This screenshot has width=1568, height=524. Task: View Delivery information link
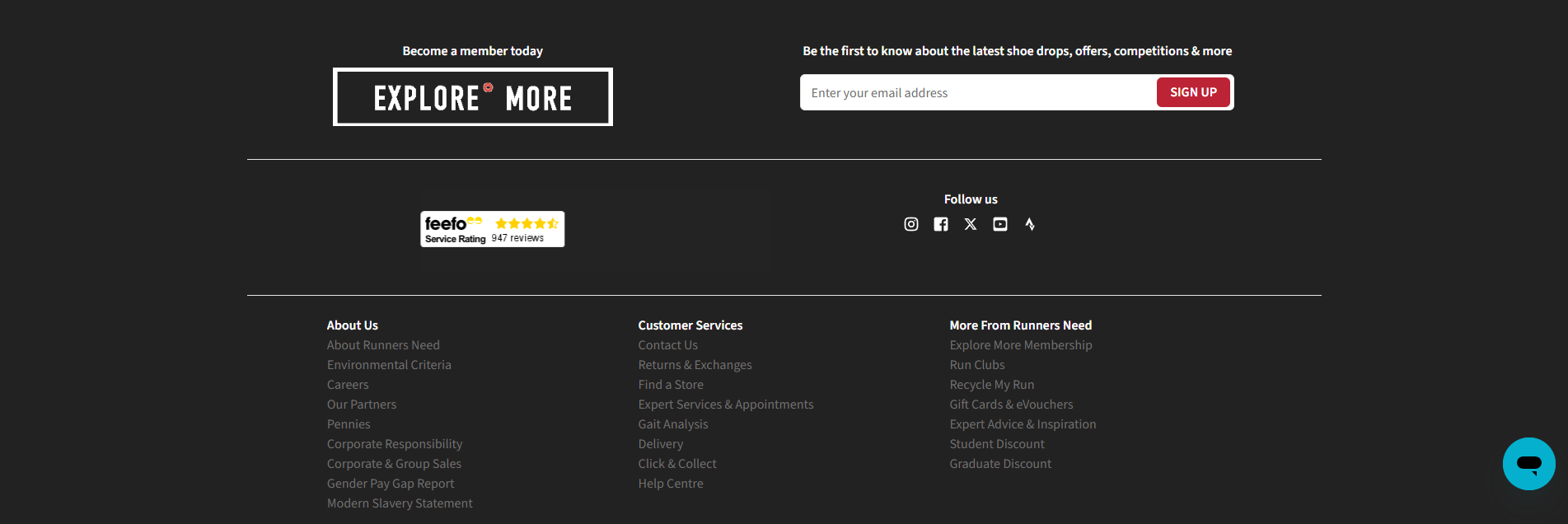(661, 444)
